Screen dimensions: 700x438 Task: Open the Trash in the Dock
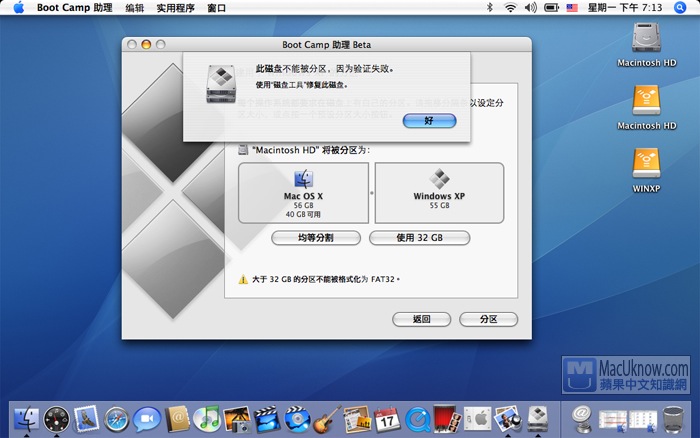673,419
